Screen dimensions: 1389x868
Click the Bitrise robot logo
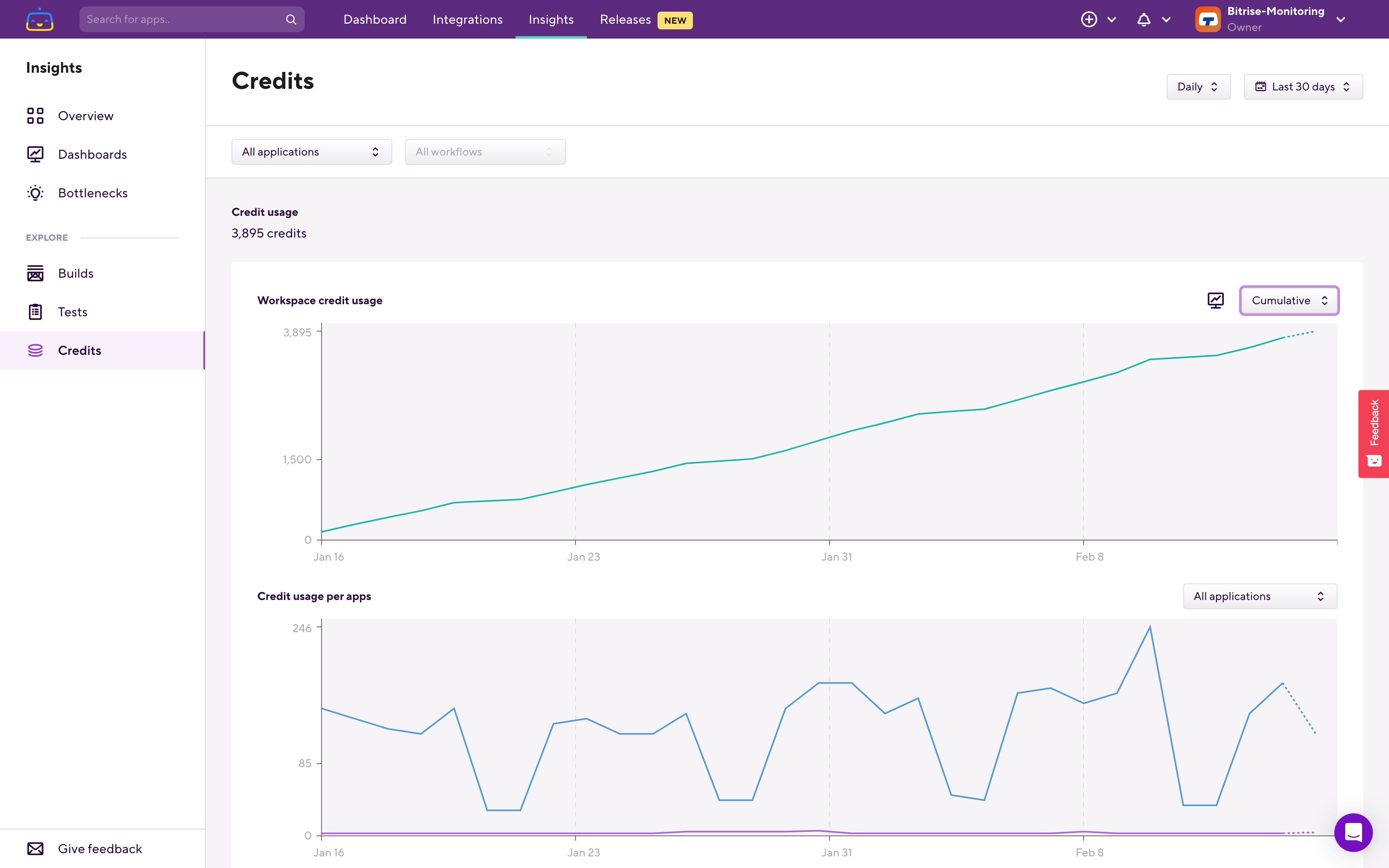tap(40, 20)
